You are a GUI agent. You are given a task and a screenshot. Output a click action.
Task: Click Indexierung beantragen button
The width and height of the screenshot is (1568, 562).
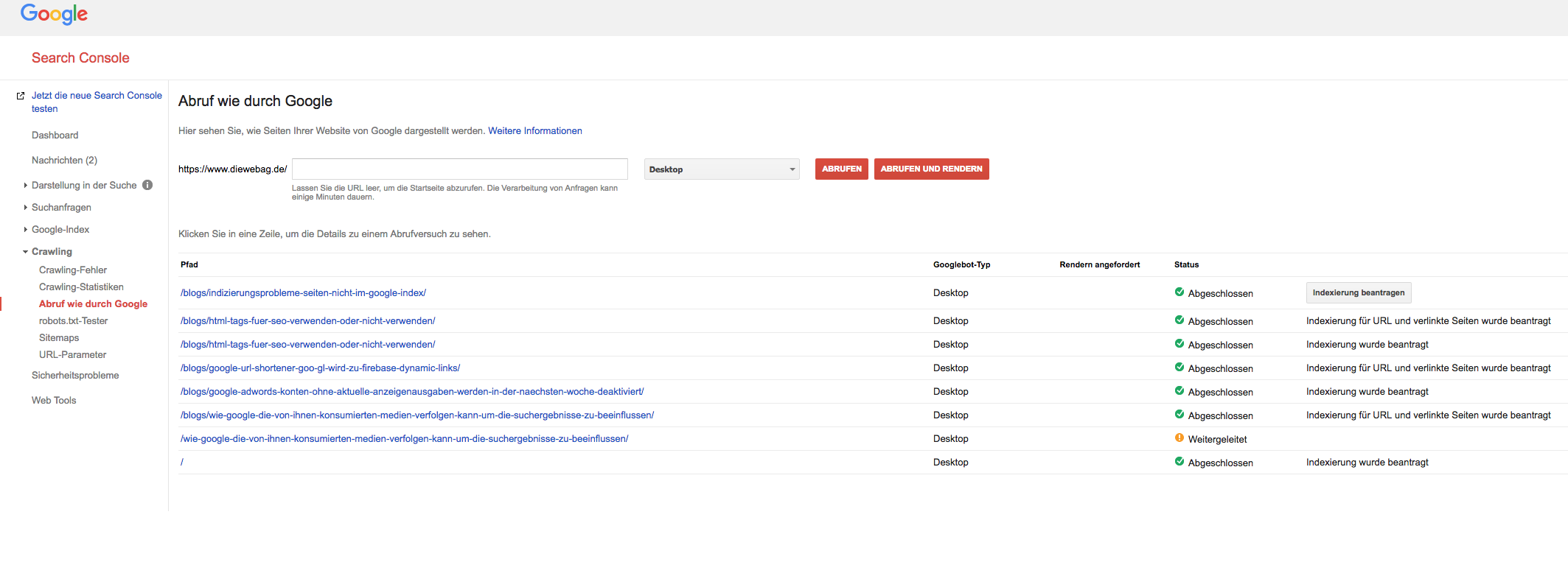point(1359,292)
